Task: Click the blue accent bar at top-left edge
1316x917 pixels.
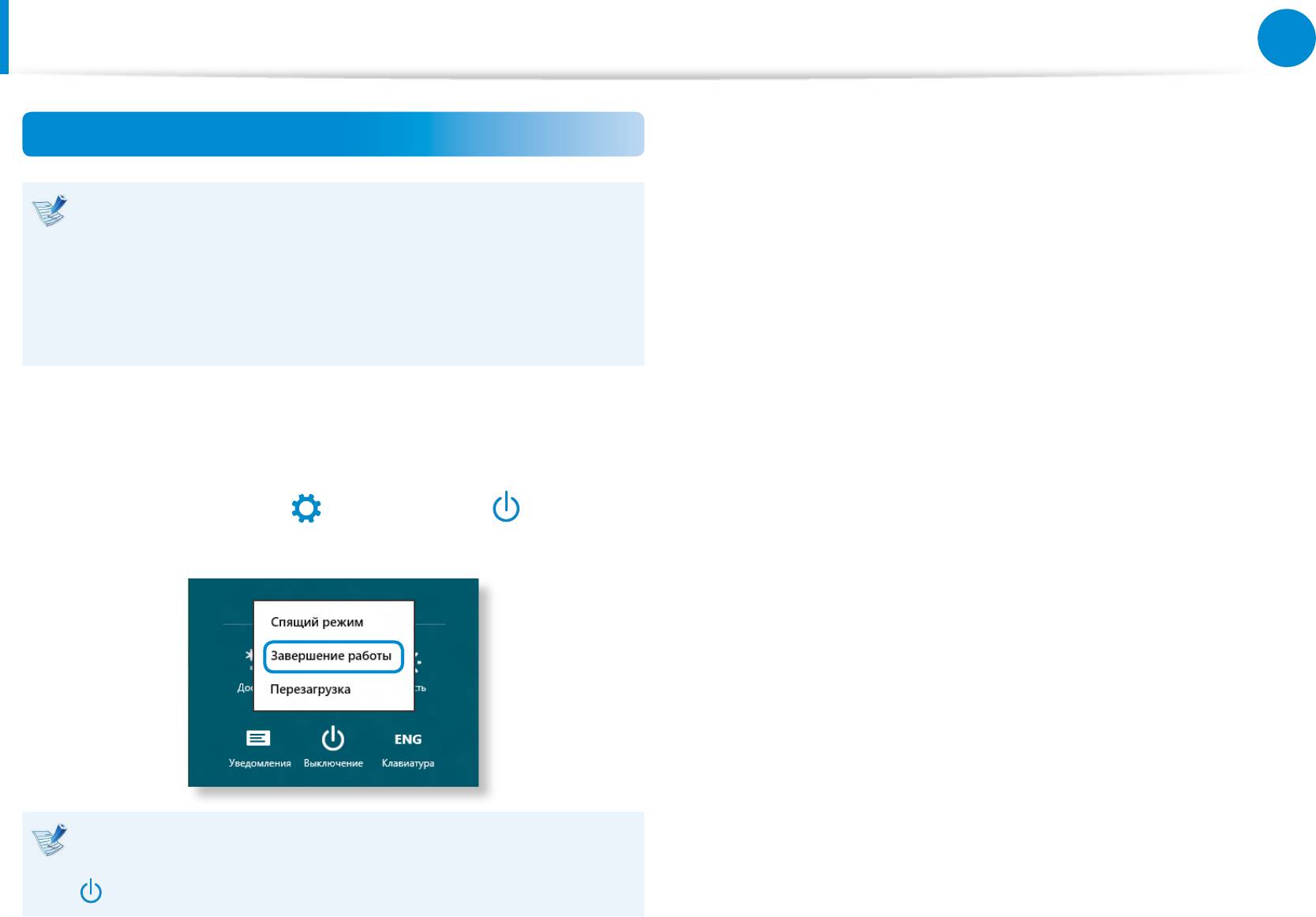Action: click(x=4, y=37)
